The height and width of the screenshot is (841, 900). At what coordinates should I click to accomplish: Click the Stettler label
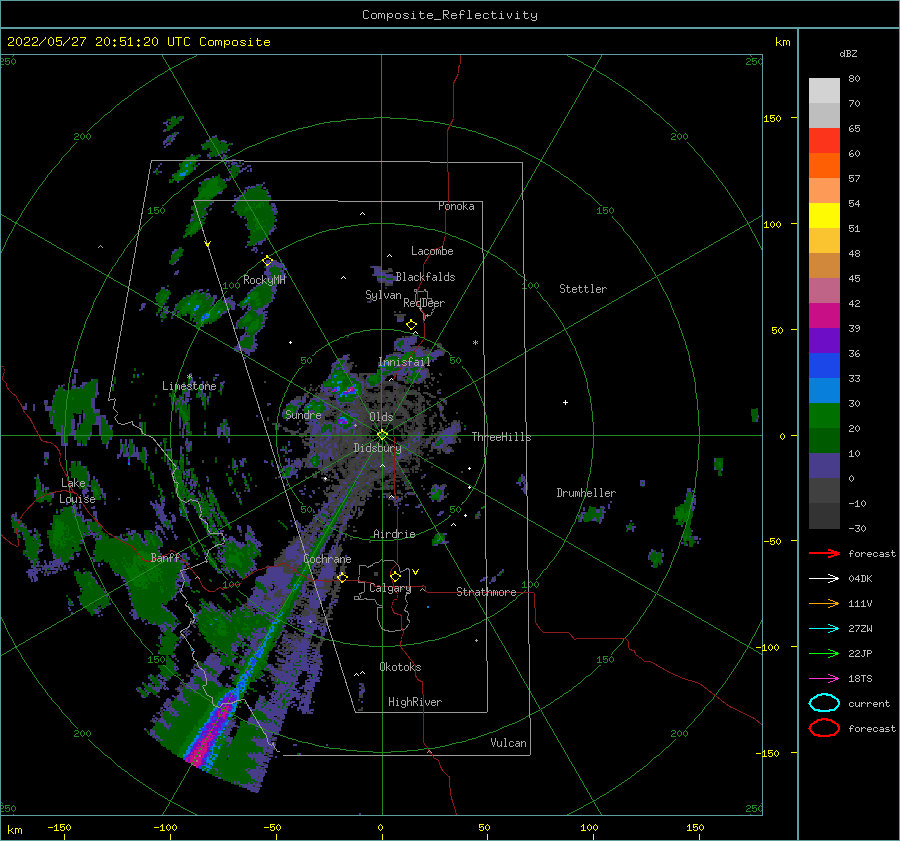tap(583, 289)
